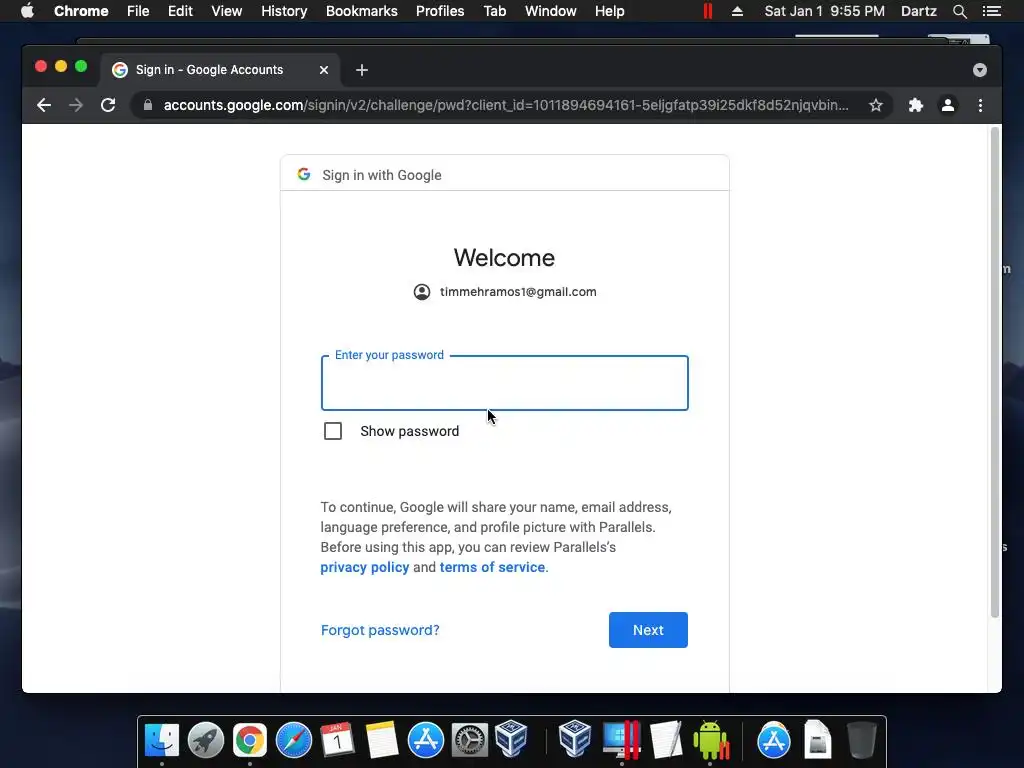Focus the Enter your password field
Screen dimensions: 1024x768
point(504,383)
